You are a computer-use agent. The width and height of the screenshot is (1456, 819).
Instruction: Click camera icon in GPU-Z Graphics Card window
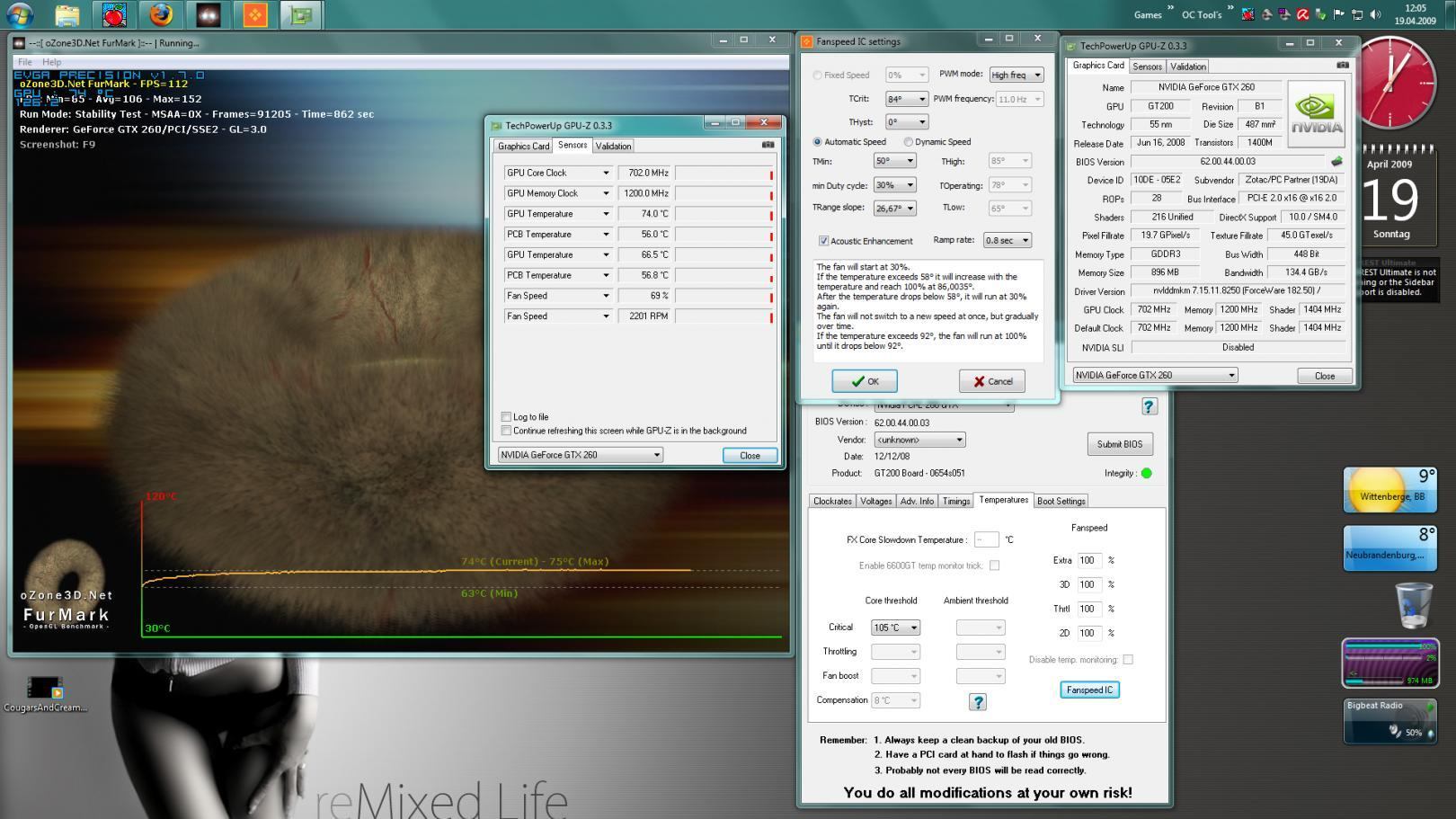pos(1343,65)
